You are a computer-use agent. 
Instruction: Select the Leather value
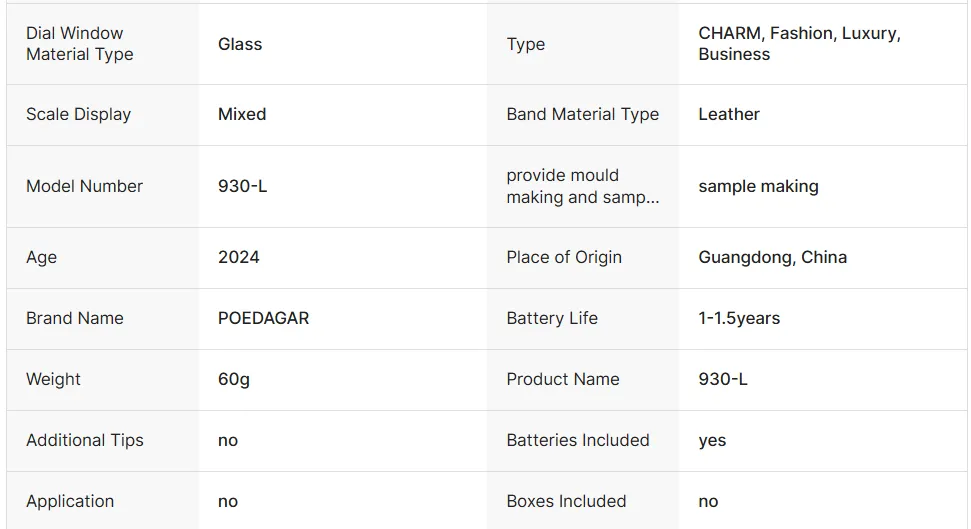tap(729, 115)
